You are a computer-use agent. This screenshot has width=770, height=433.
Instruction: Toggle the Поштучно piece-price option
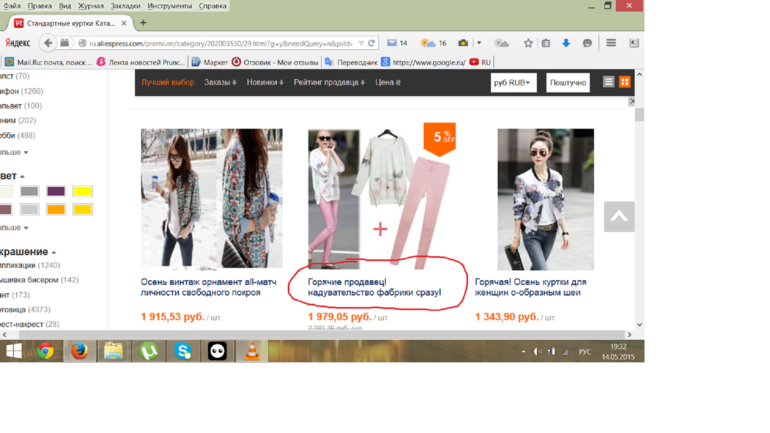pos(567,83)
